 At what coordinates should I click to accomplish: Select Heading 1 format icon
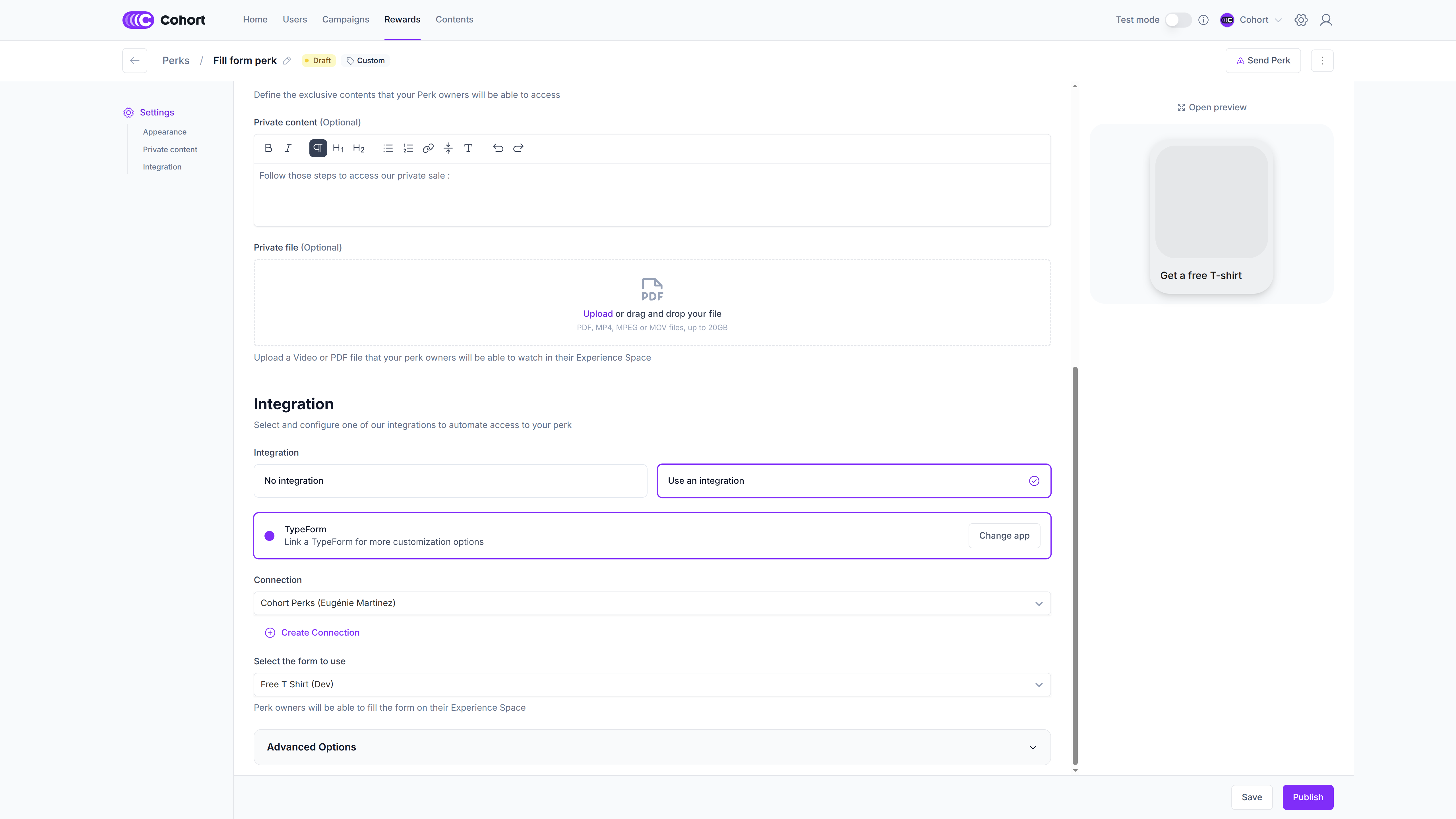(x=338, y=148)
